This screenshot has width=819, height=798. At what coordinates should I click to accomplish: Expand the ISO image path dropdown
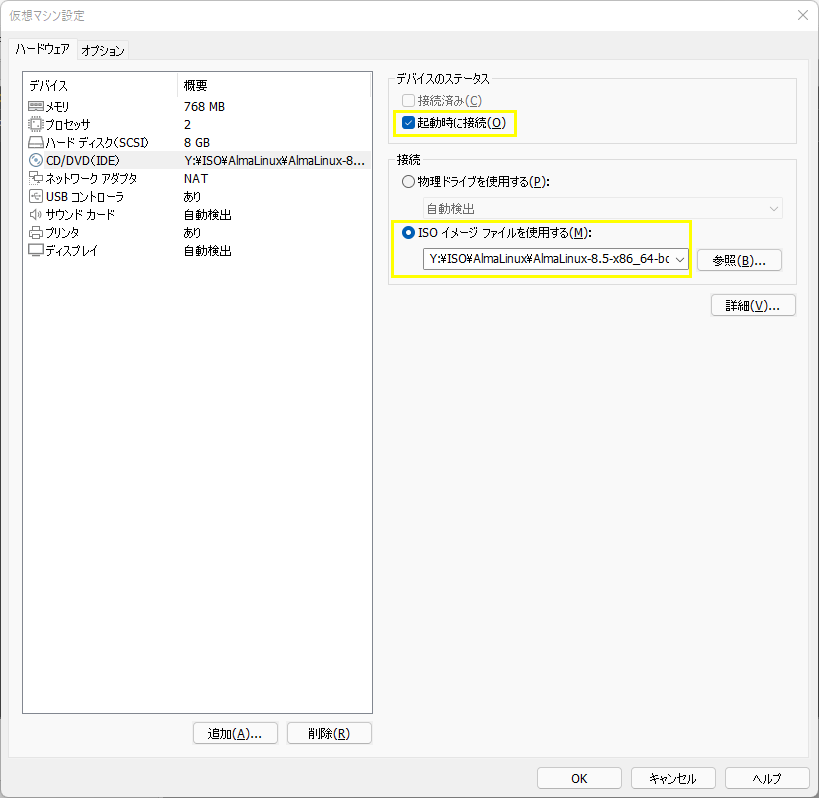point(680,260)
